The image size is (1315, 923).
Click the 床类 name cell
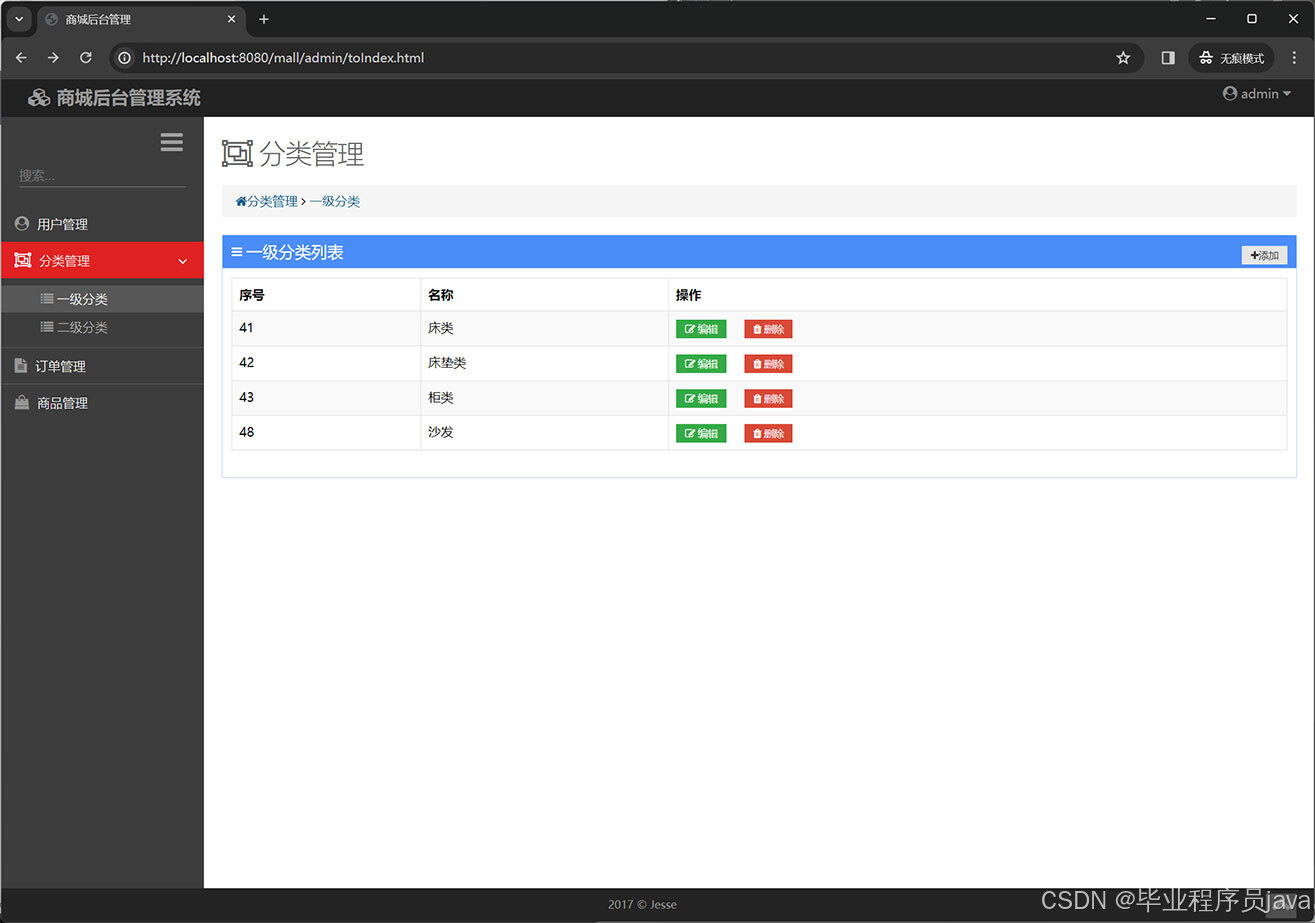click(x=545, y=328)
